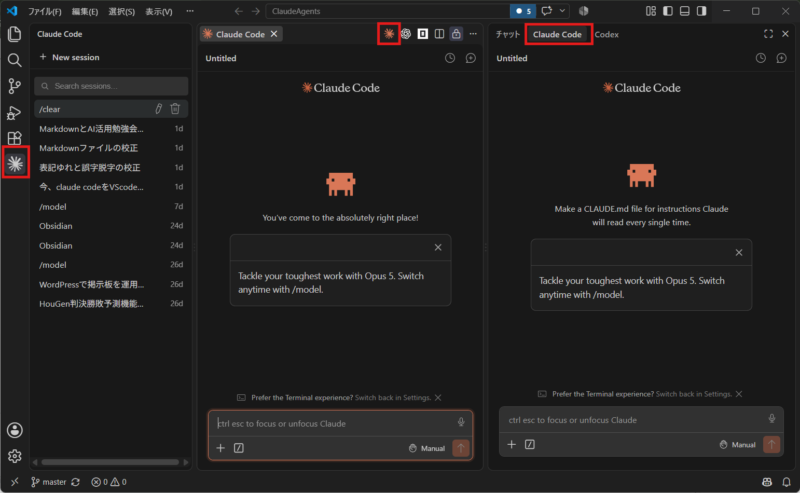Open the Markdownファイルの校正 session
Viewport: 800px width, 493px height.
(x=111, y=148)
